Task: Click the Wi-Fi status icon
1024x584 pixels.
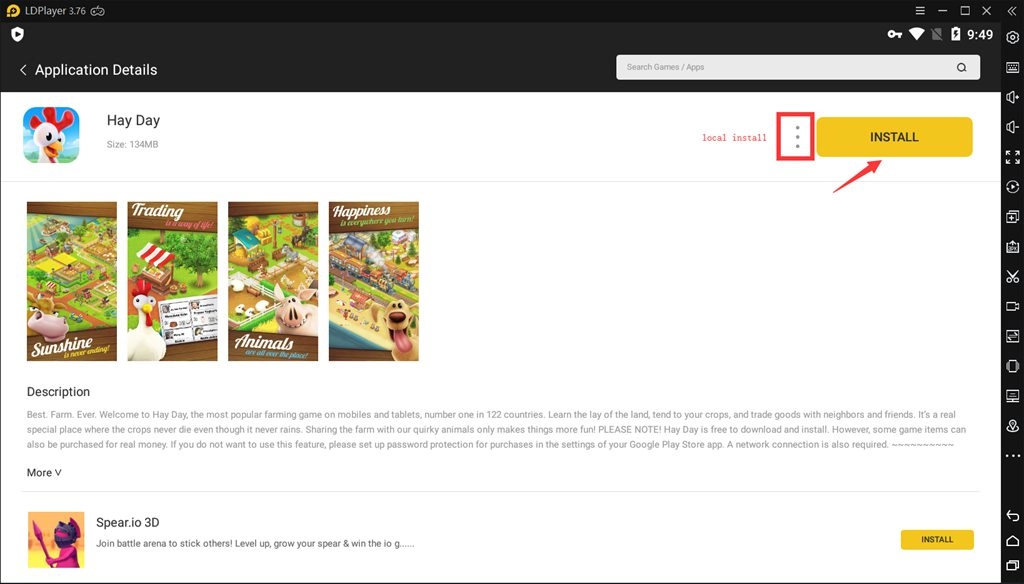Action: (x=916, y=35)
